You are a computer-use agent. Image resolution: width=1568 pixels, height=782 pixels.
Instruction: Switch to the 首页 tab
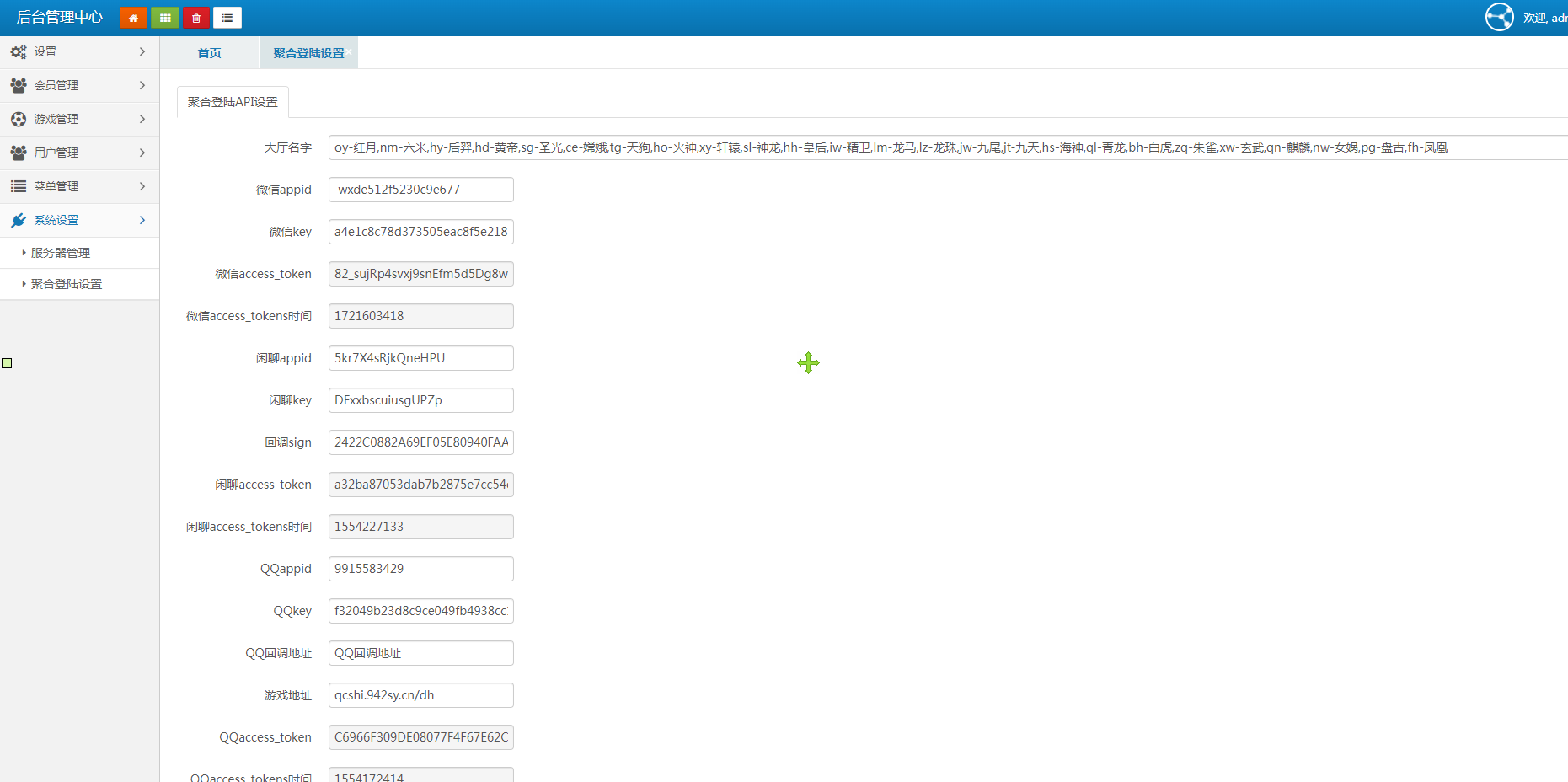tap(209, 53)
